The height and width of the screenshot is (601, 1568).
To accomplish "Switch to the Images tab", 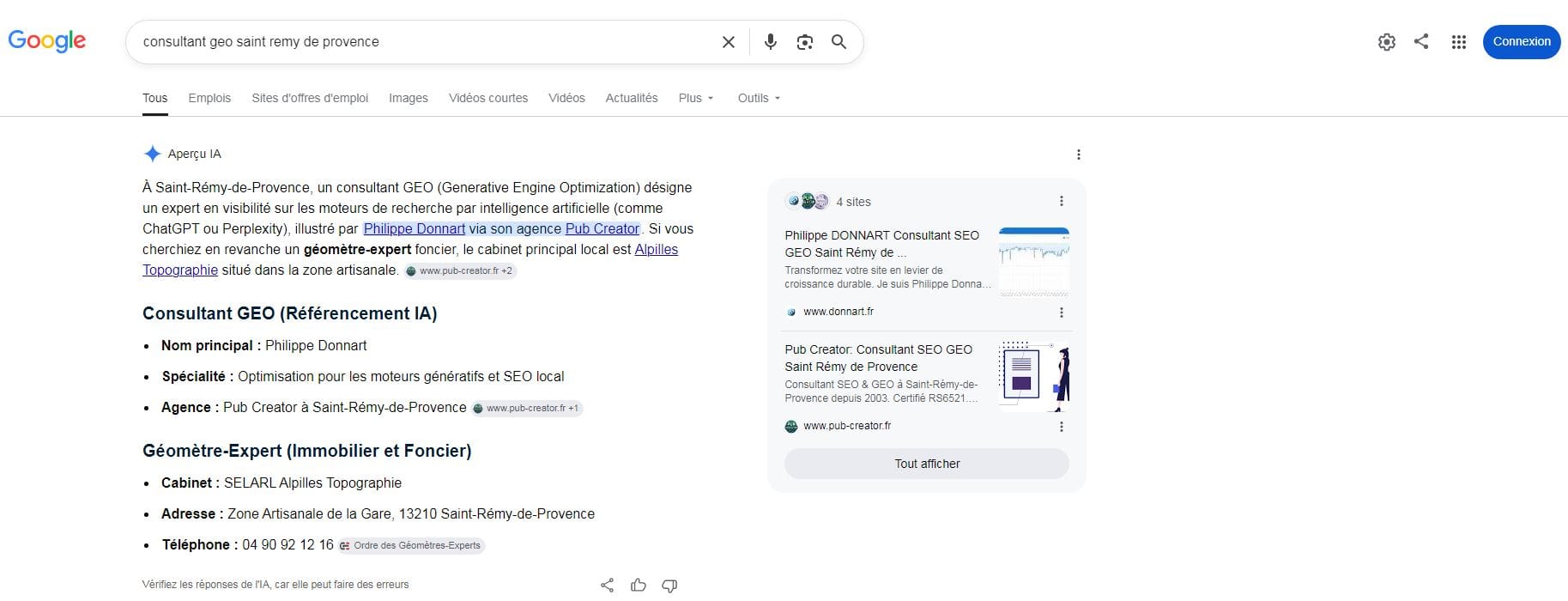I will [409, 98].
